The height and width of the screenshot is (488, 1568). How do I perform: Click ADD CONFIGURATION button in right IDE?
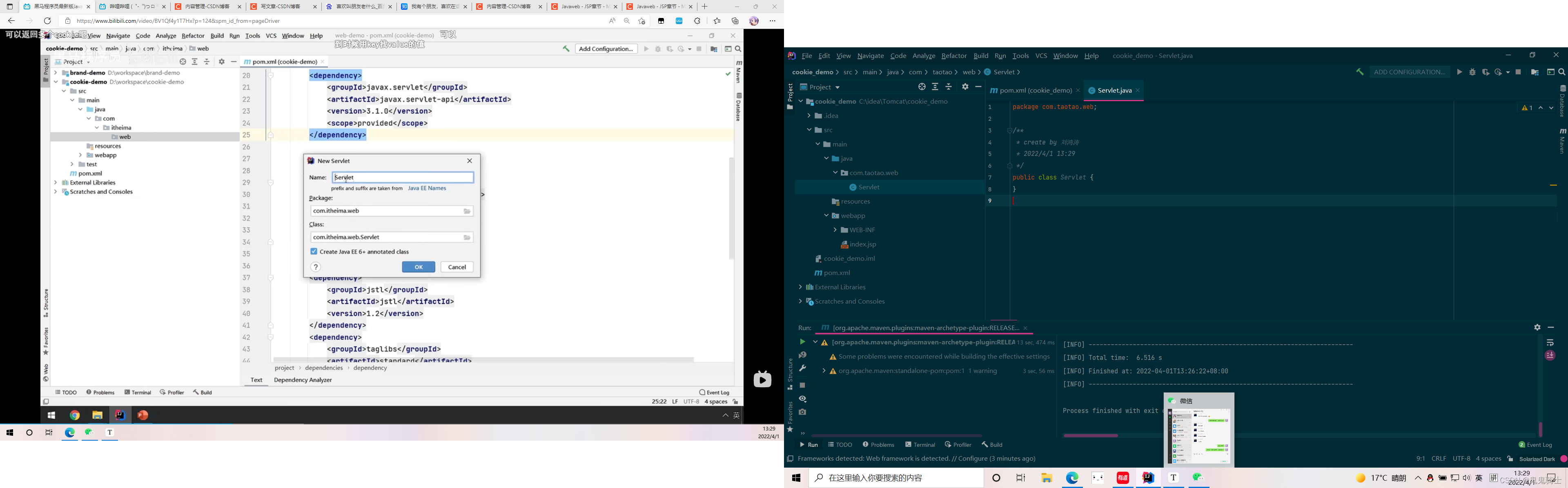coord(1410,72)
